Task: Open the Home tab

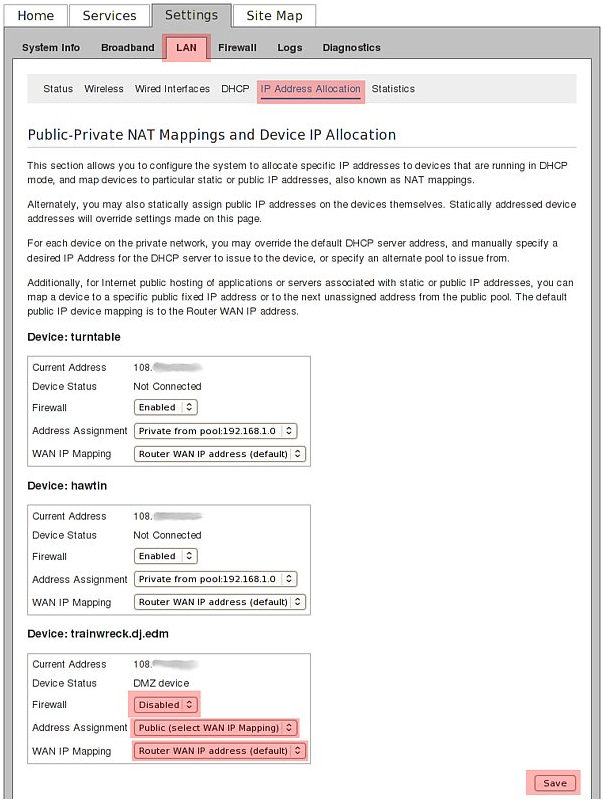Action: [36, 16]
